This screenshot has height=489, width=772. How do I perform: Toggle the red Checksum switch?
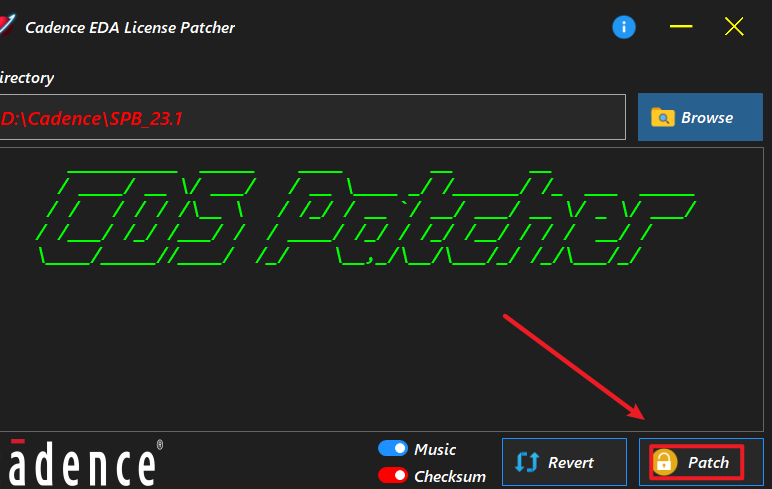click(x=392, y=476)
